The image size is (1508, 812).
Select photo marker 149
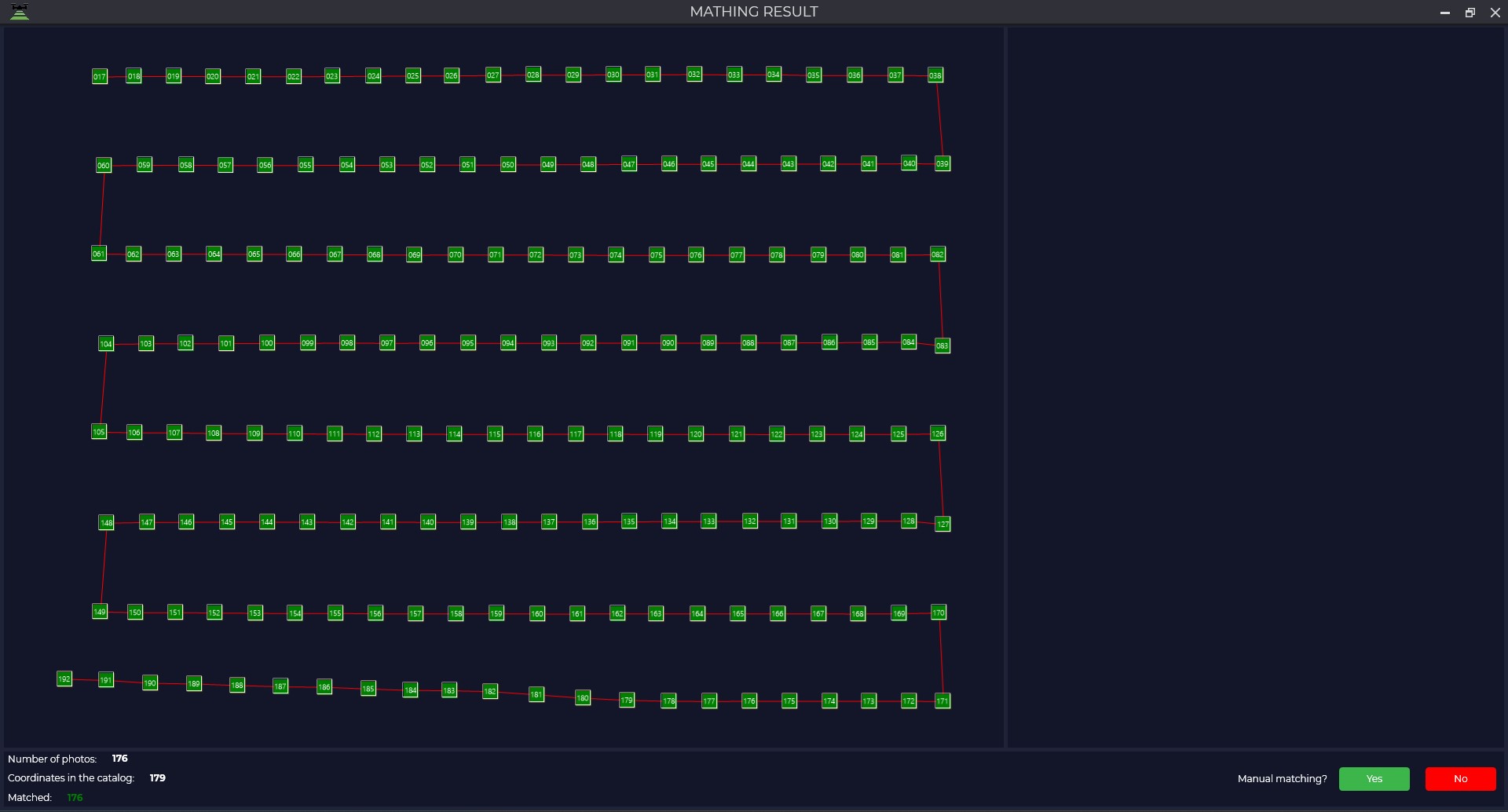pyautogui.click(x=100, y=612)
